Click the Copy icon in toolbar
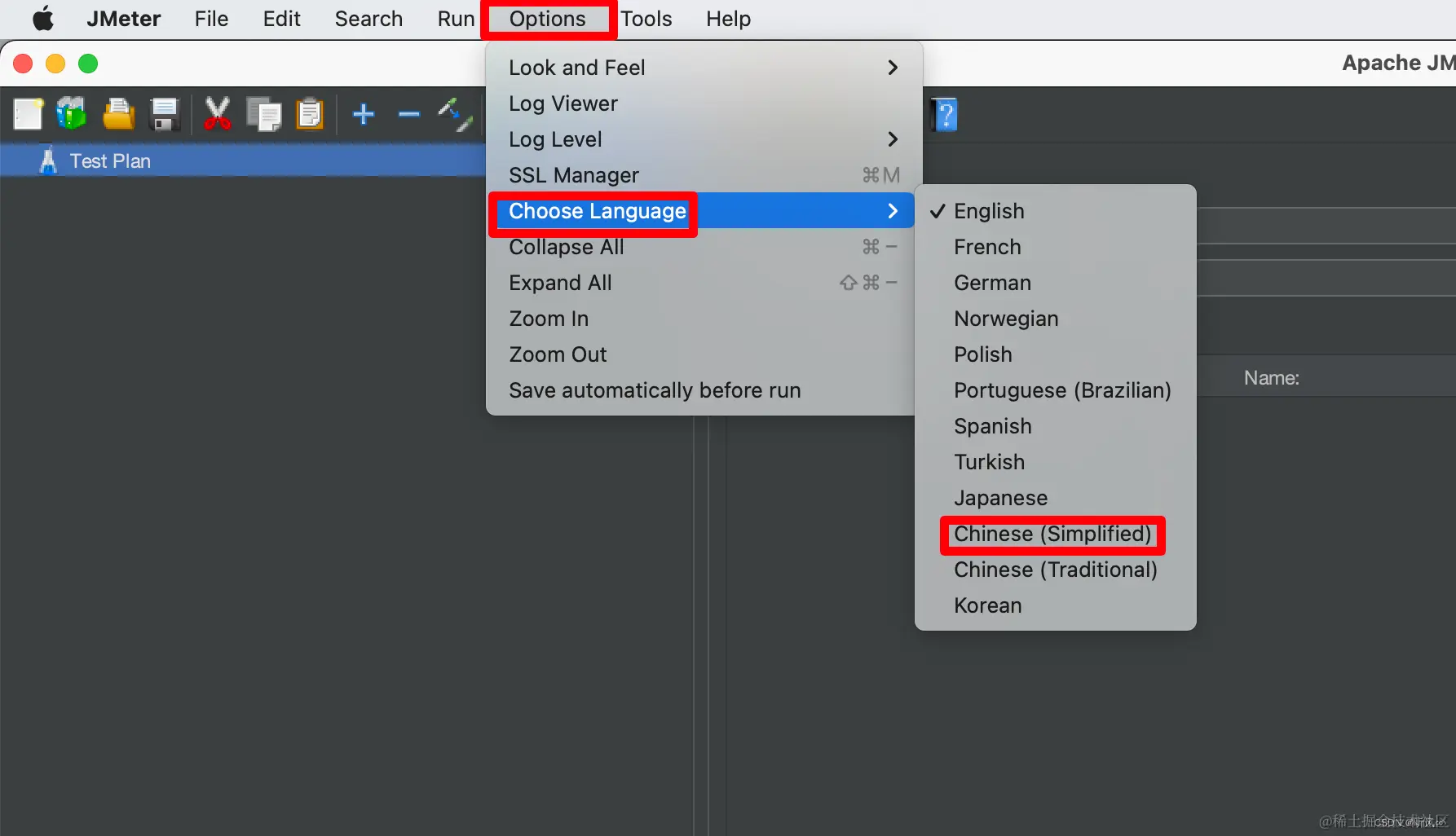Screen dimensions: 1456x836 point(264,115)
